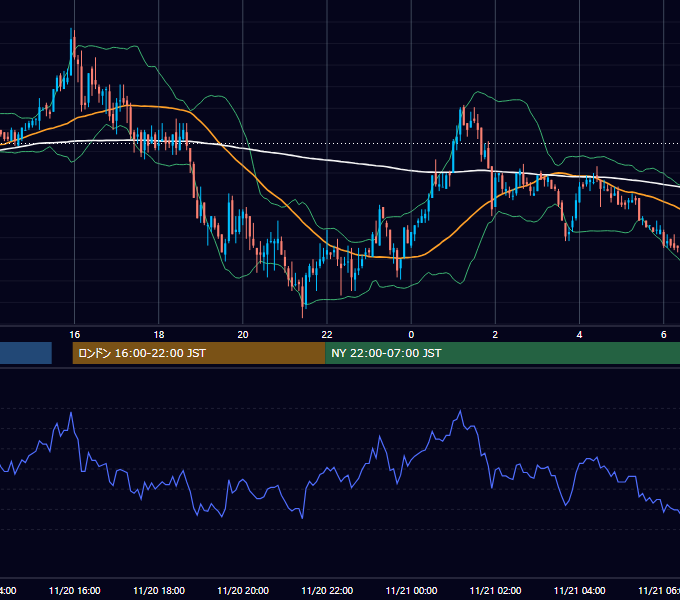Click the 11/20 20:00 date label
The width and height of the screenshot is (680, 600).
243,590
